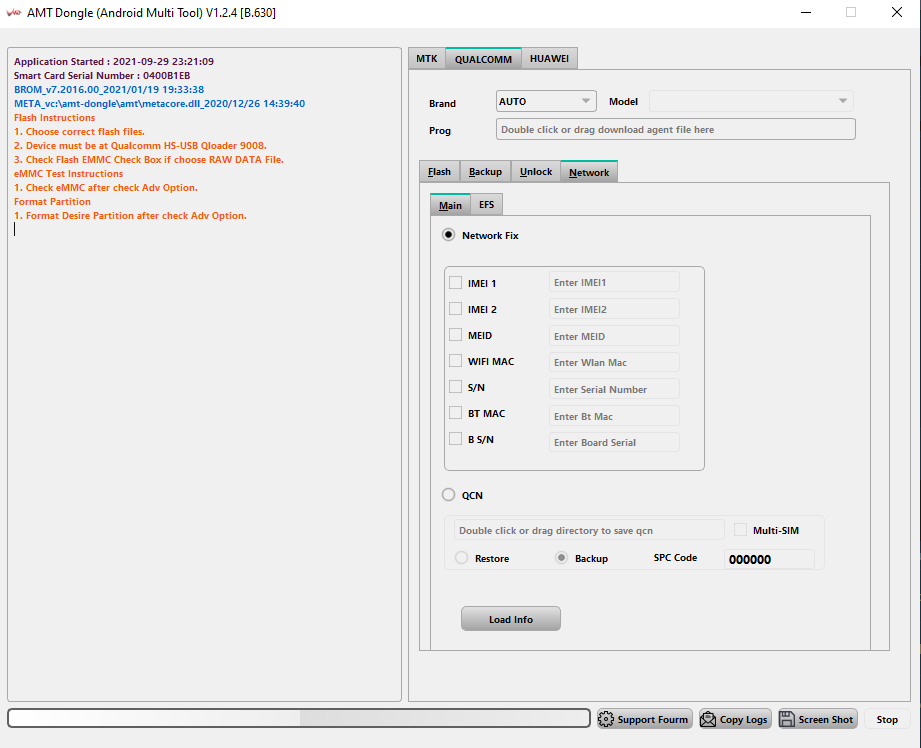
Task: Open the upper Backup tab
Action: point(485,172)
